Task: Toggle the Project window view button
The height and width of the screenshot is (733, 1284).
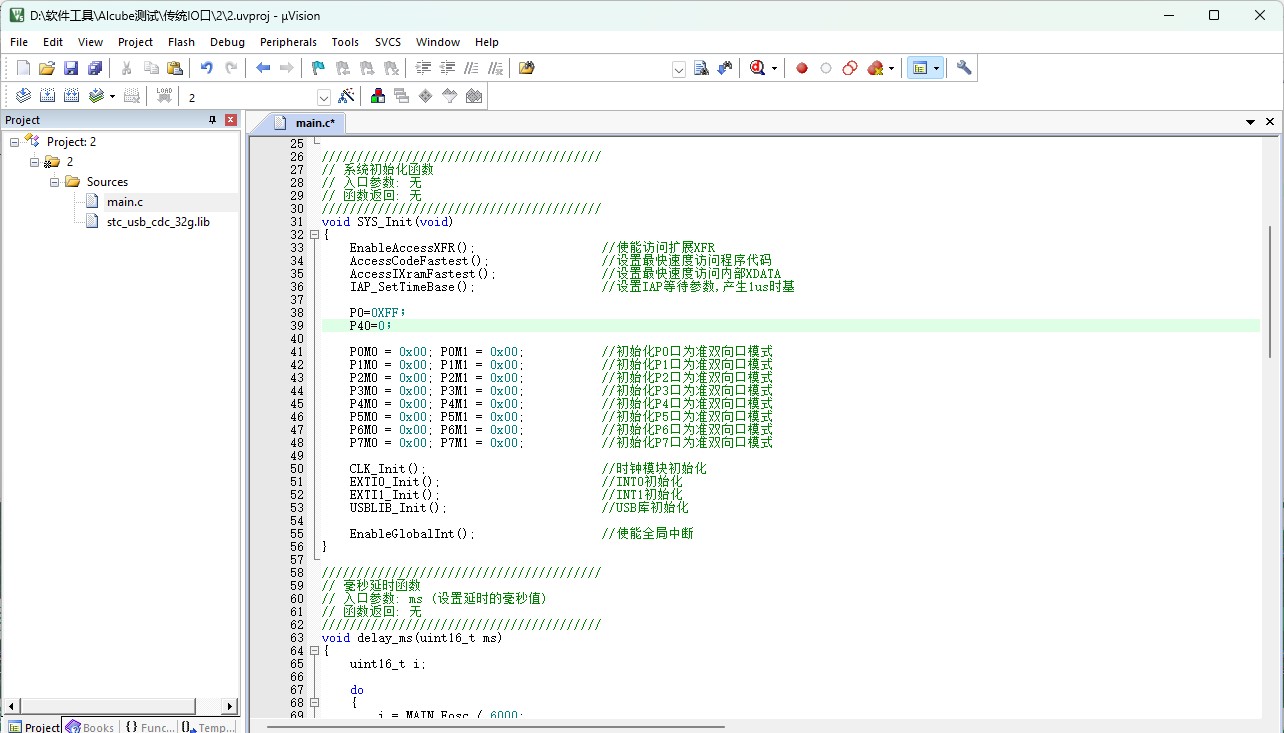Action: click(919, 68)
